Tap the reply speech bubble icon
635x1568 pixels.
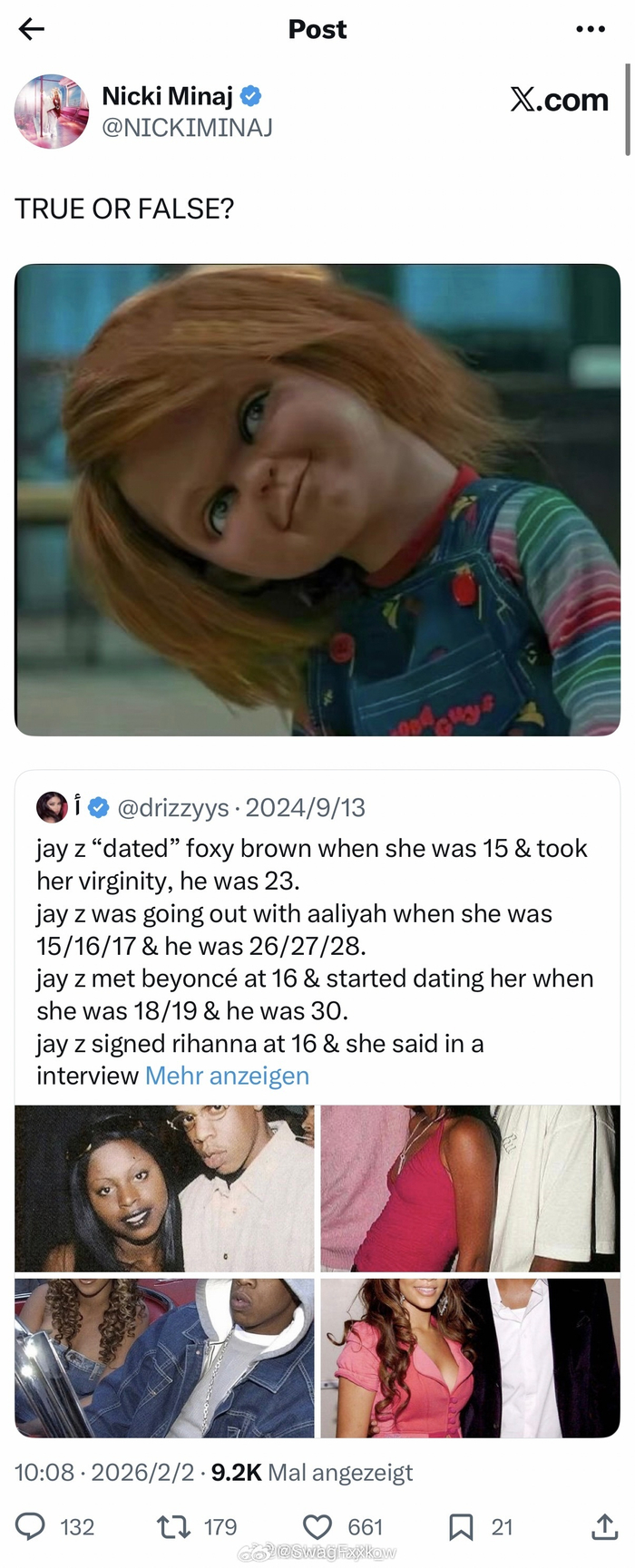pyautogui.click(x=31, y=1526)
